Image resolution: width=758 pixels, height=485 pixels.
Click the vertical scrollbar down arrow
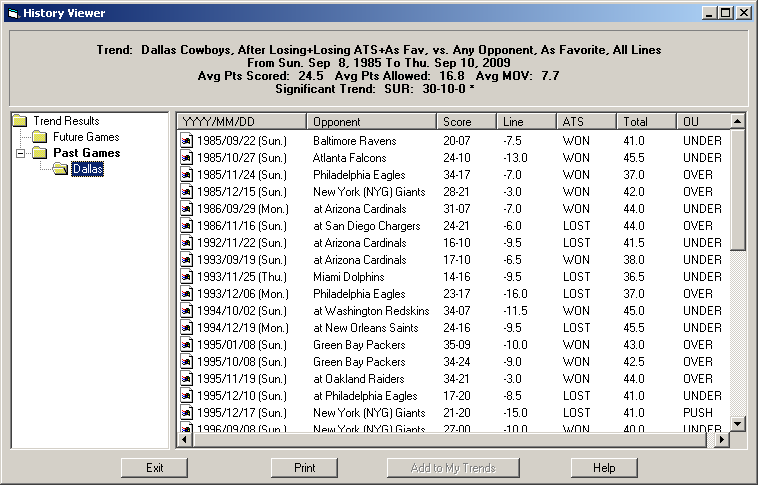[737, 424]
